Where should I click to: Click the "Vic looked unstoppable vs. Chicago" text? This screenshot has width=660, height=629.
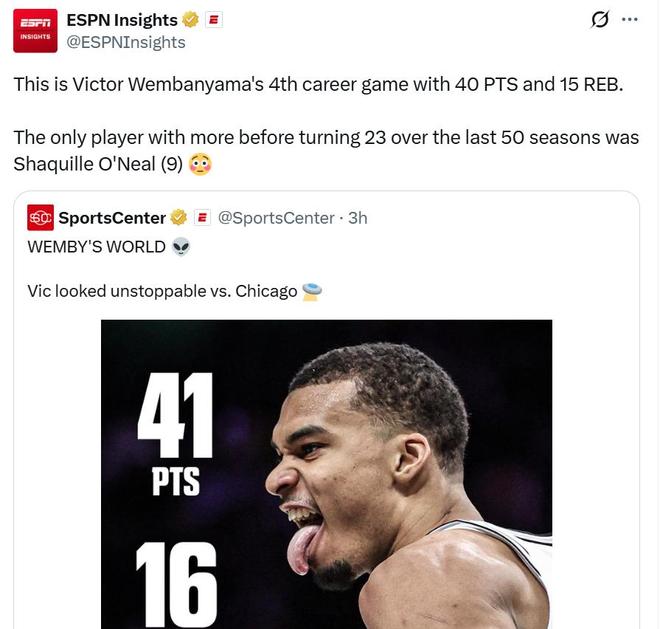pos(162,291)
